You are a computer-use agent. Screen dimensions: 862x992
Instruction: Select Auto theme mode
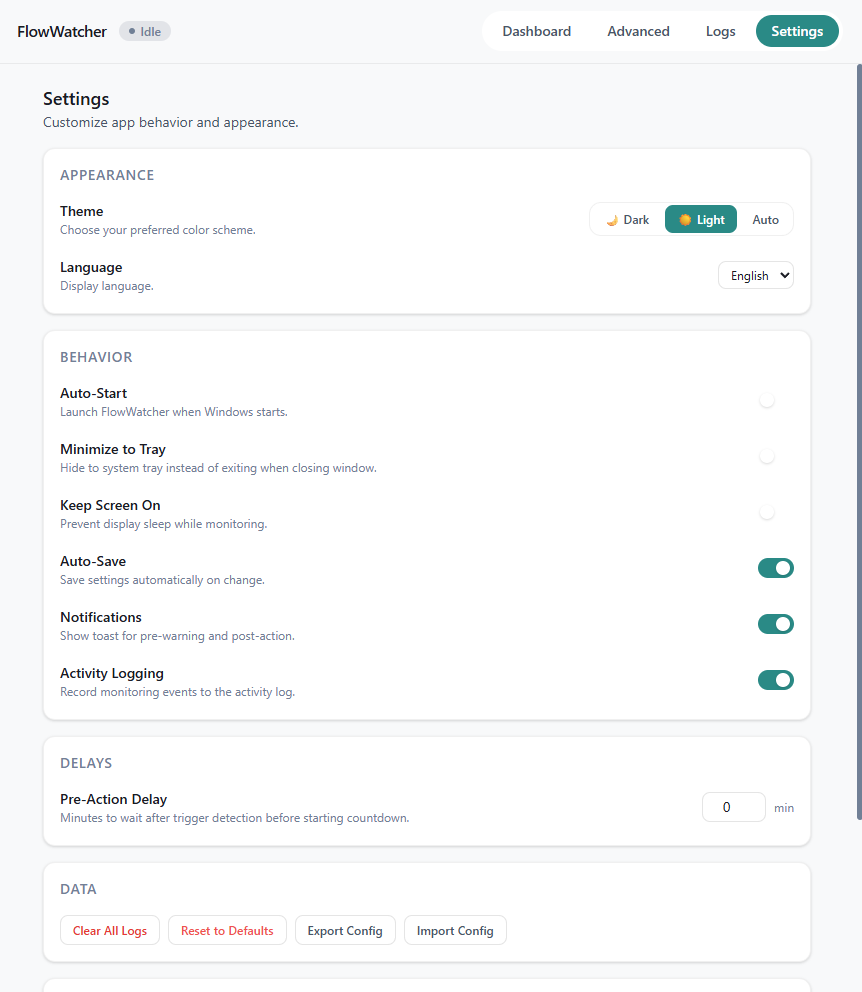pos(765,219)
